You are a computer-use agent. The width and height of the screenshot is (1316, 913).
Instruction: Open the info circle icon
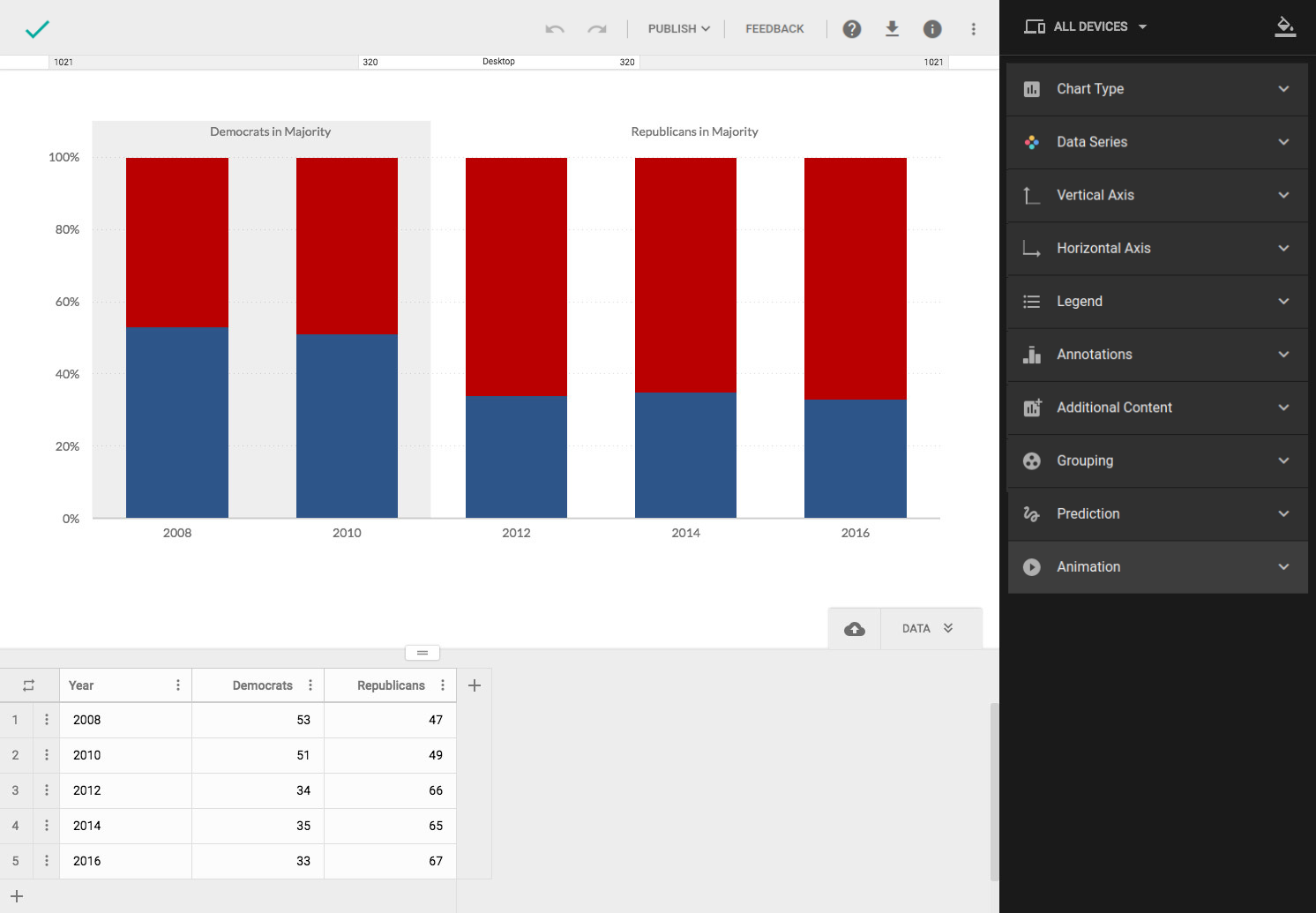click(932, 29)
